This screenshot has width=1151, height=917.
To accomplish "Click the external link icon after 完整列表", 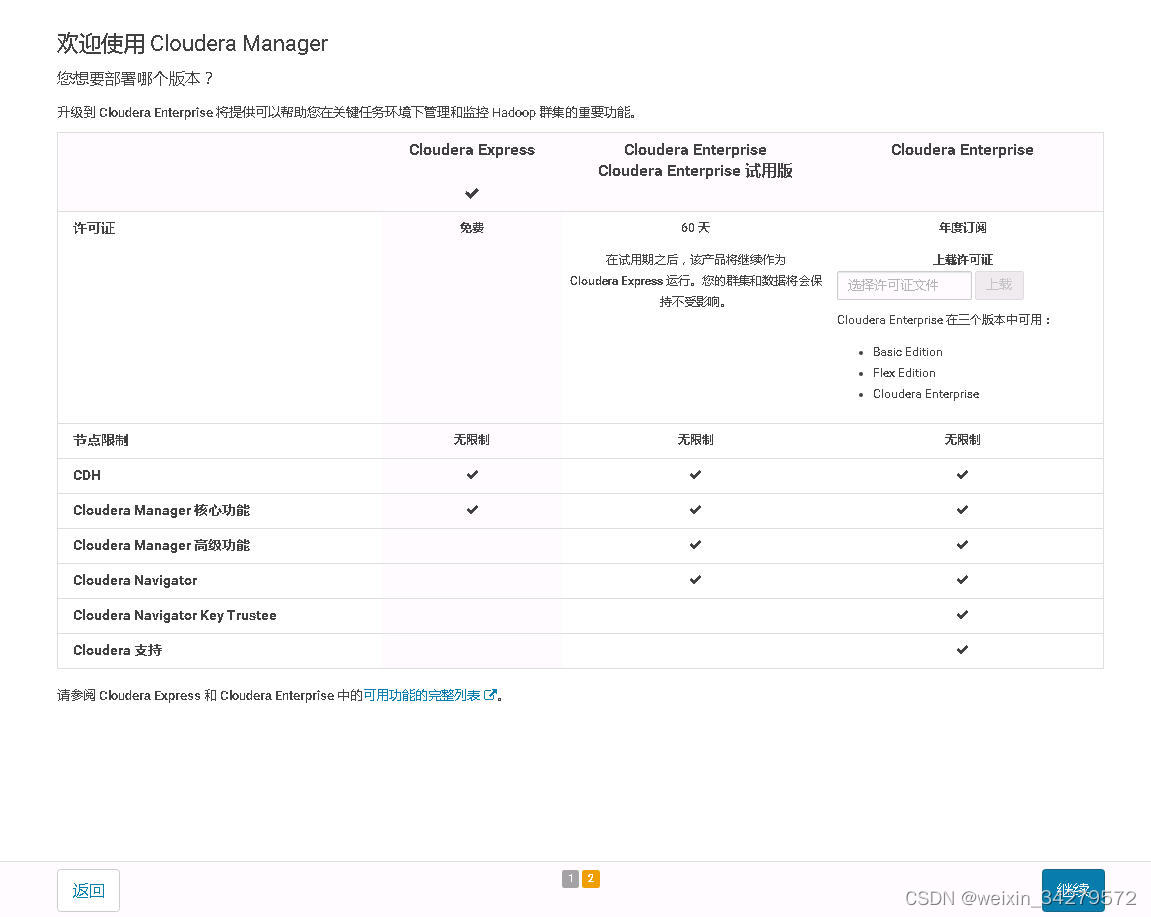I will (x=490, y=695).
